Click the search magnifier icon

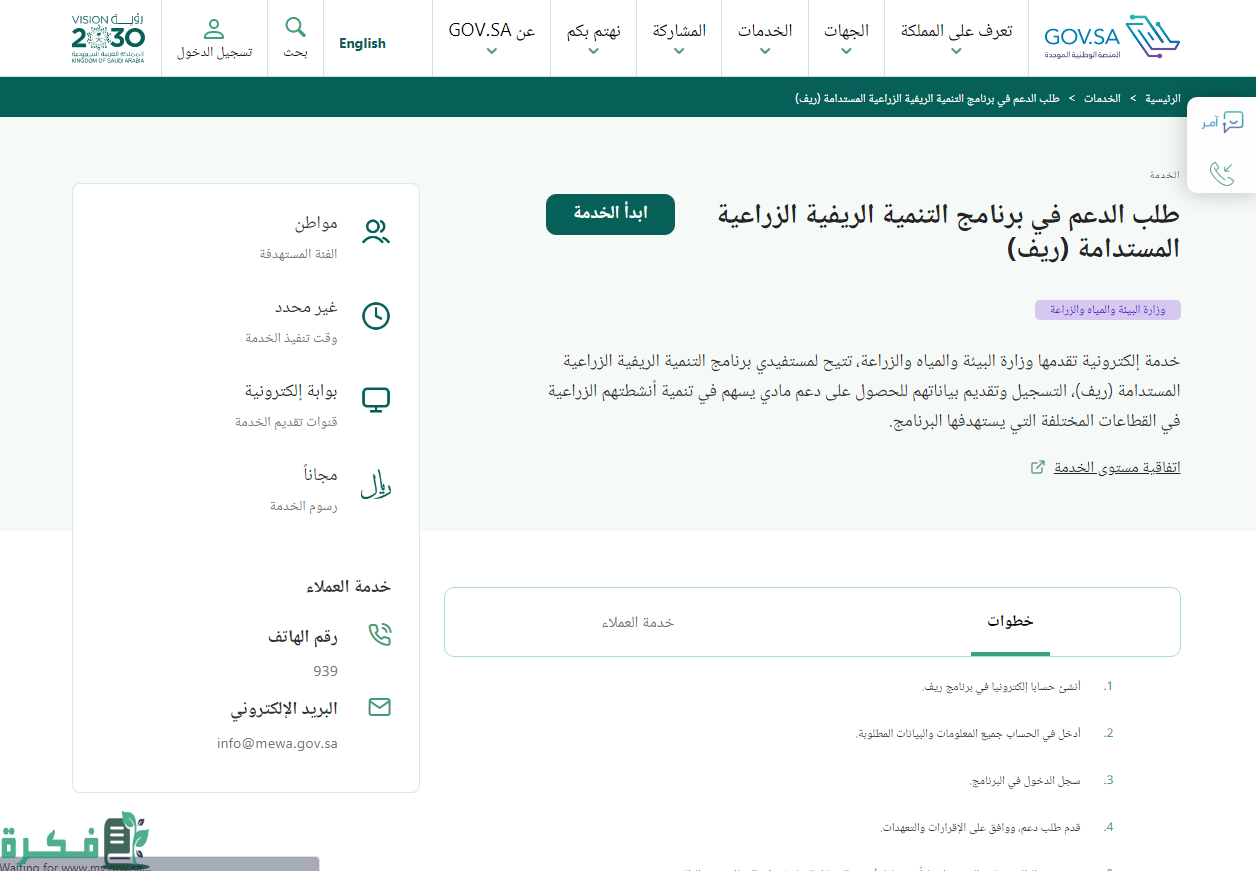tap(296, 27)
